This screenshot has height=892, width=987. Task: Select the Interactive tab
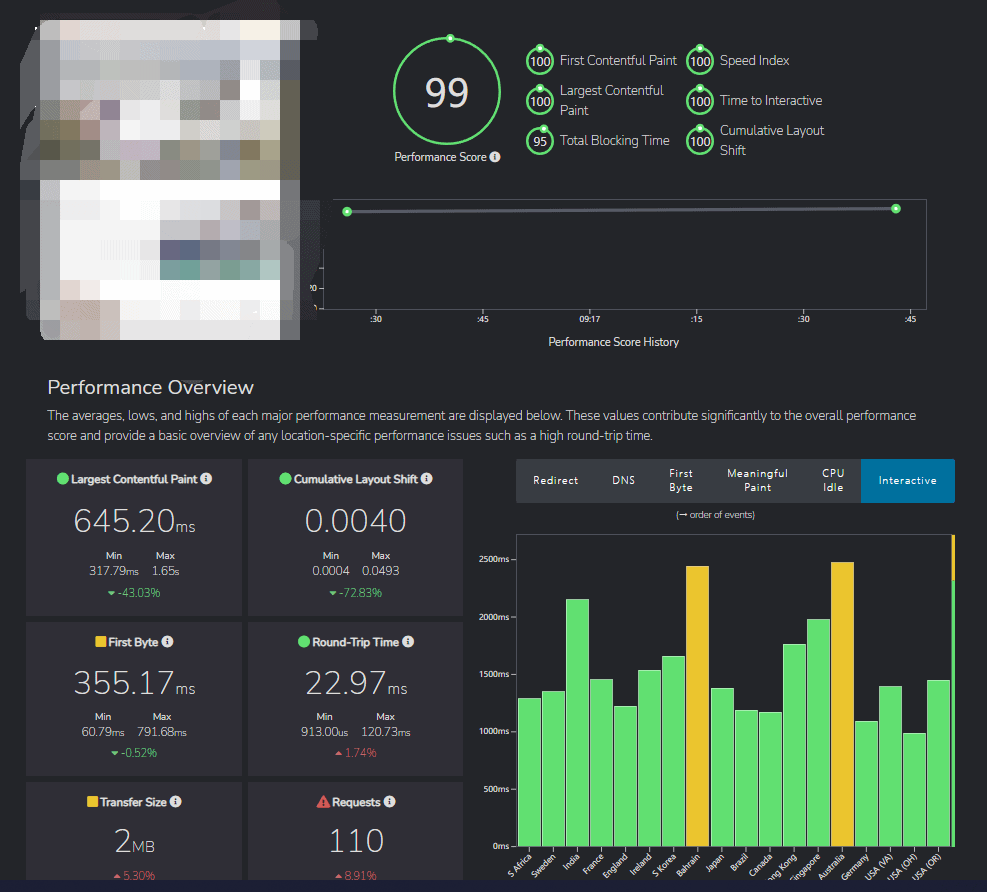pos(907,481)
